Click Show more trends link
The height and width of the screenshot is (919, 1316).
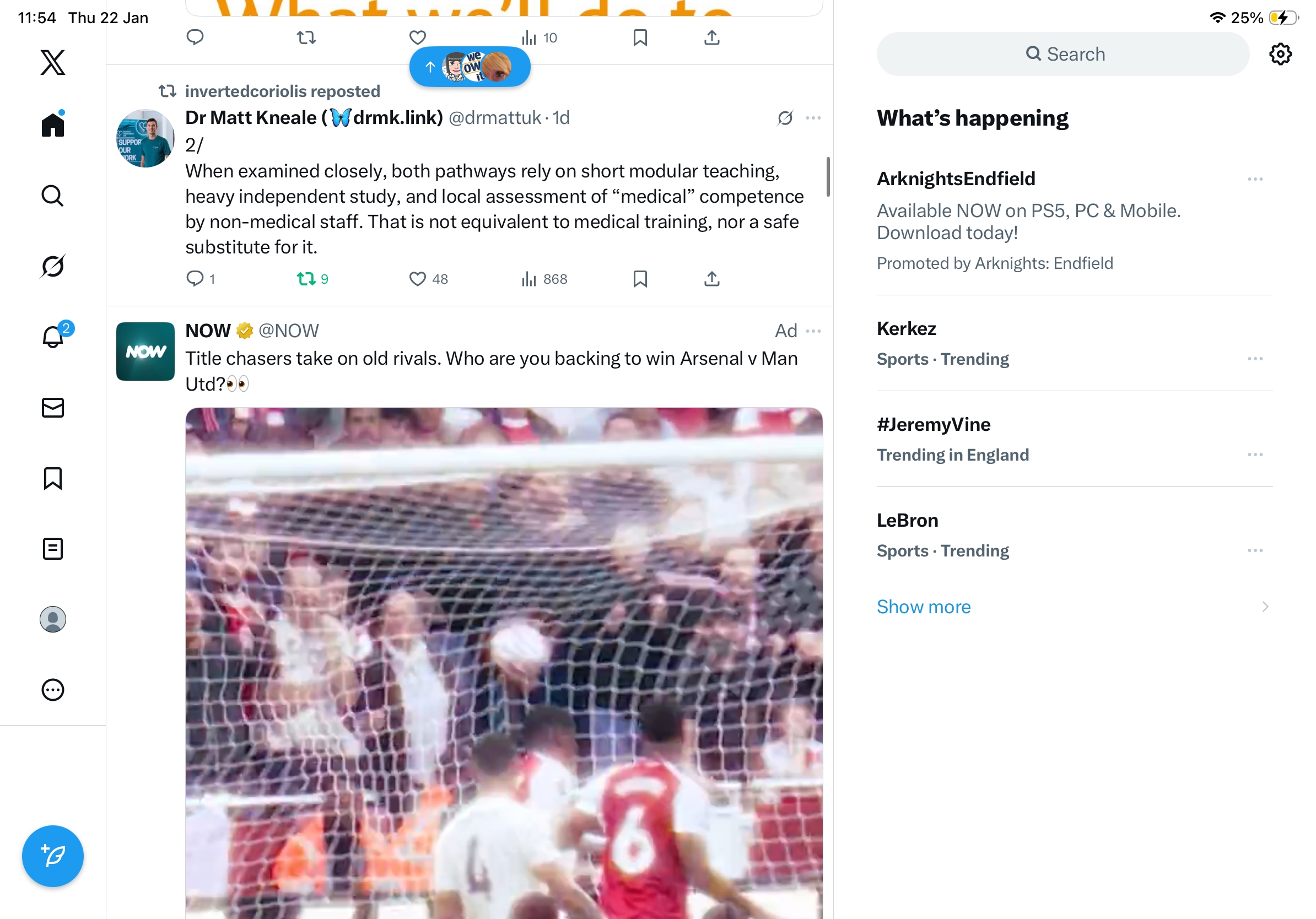[x=924, y=606]
